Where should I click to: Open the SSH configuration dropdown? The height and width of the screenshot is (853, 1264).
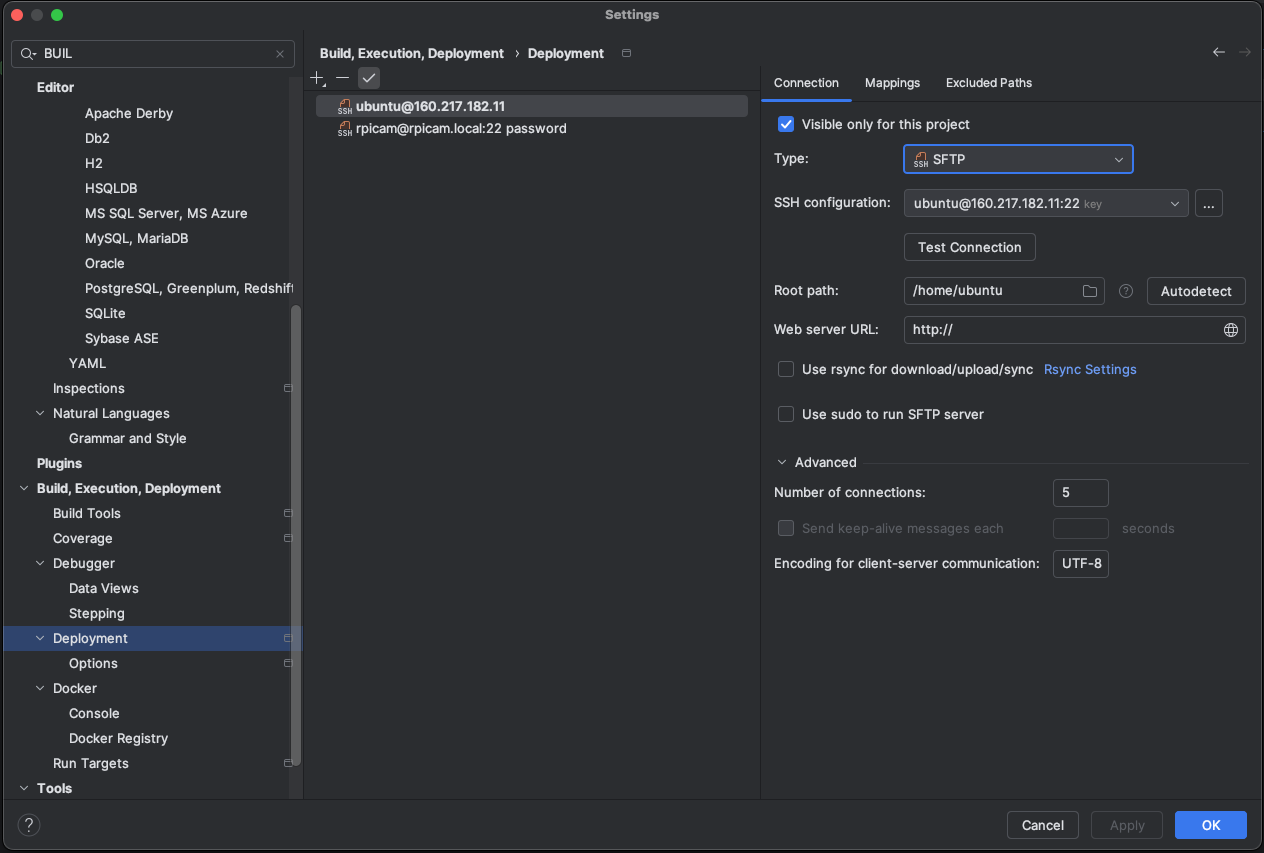click(1045, 203)
